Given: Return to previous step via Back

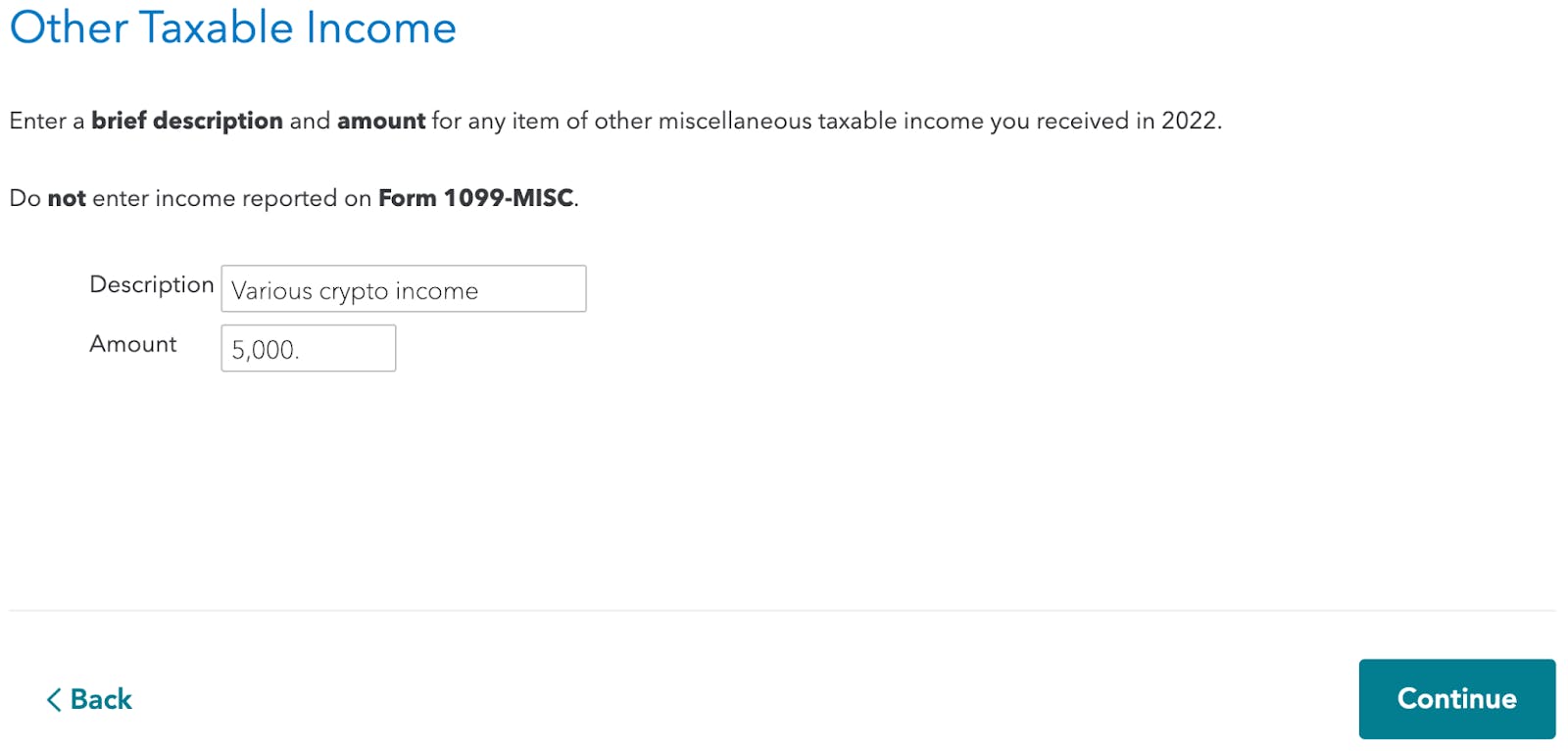Looking at the screenshot, I should click(x=98, y=699).
